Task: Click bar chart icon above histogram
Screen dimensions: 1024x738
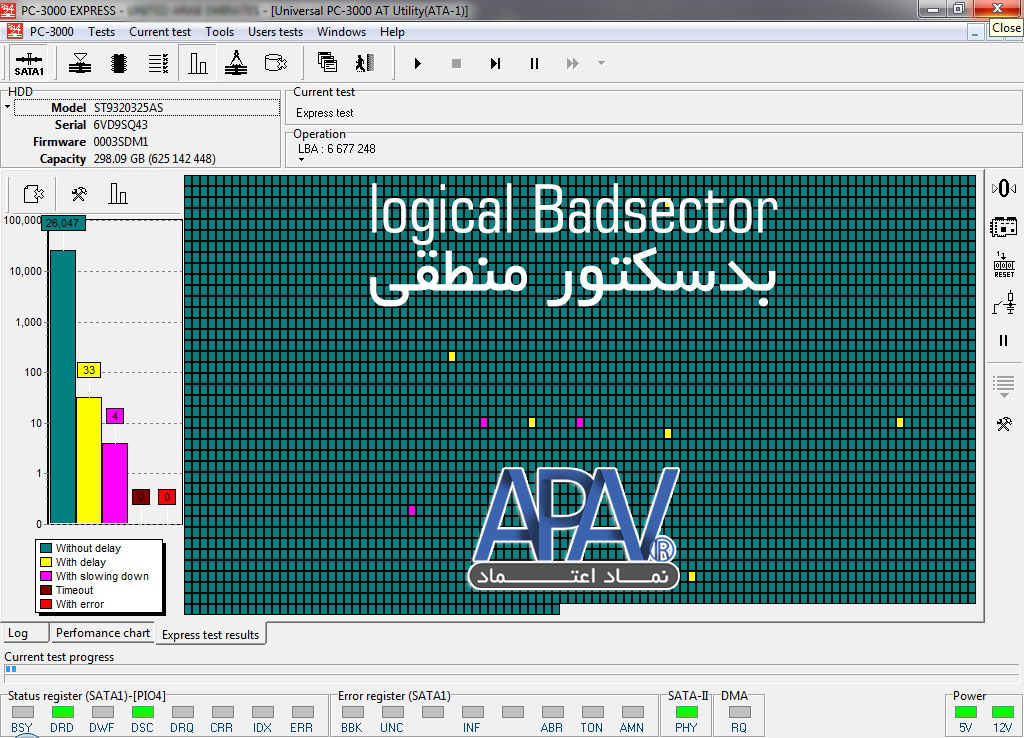Action: pyautogui.click(x=118, y=193)
